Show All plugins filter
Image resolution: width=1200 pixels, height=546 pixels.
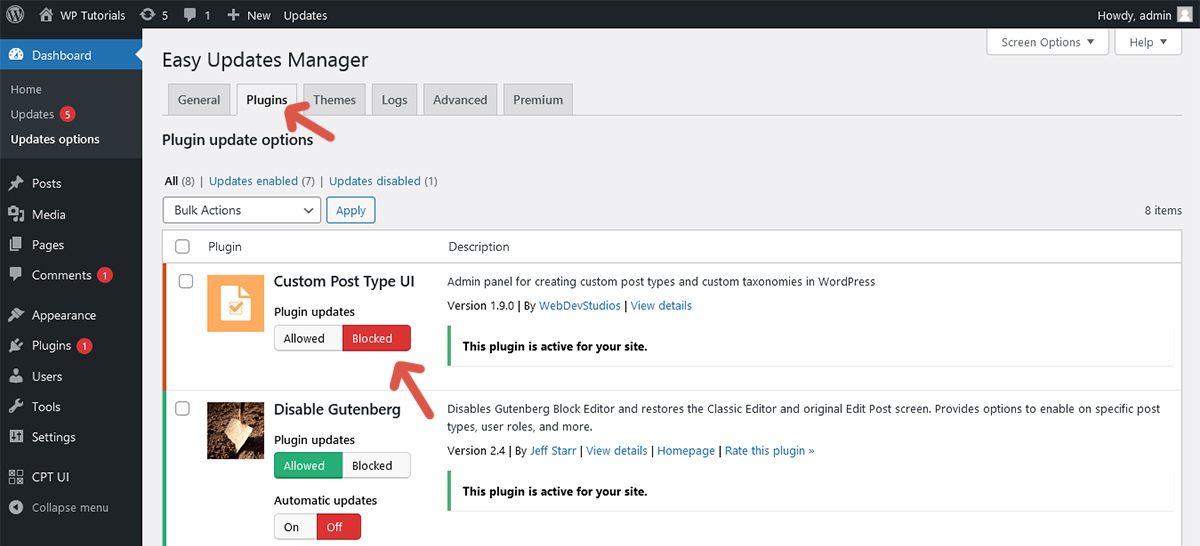tap(170, 181)
